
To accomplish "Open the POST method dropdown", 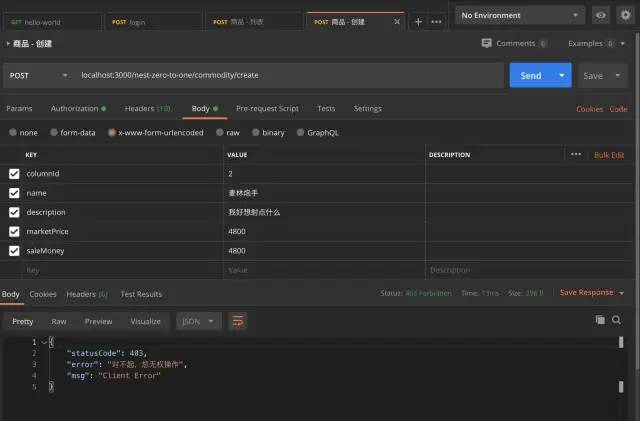I will coord(38,76).
